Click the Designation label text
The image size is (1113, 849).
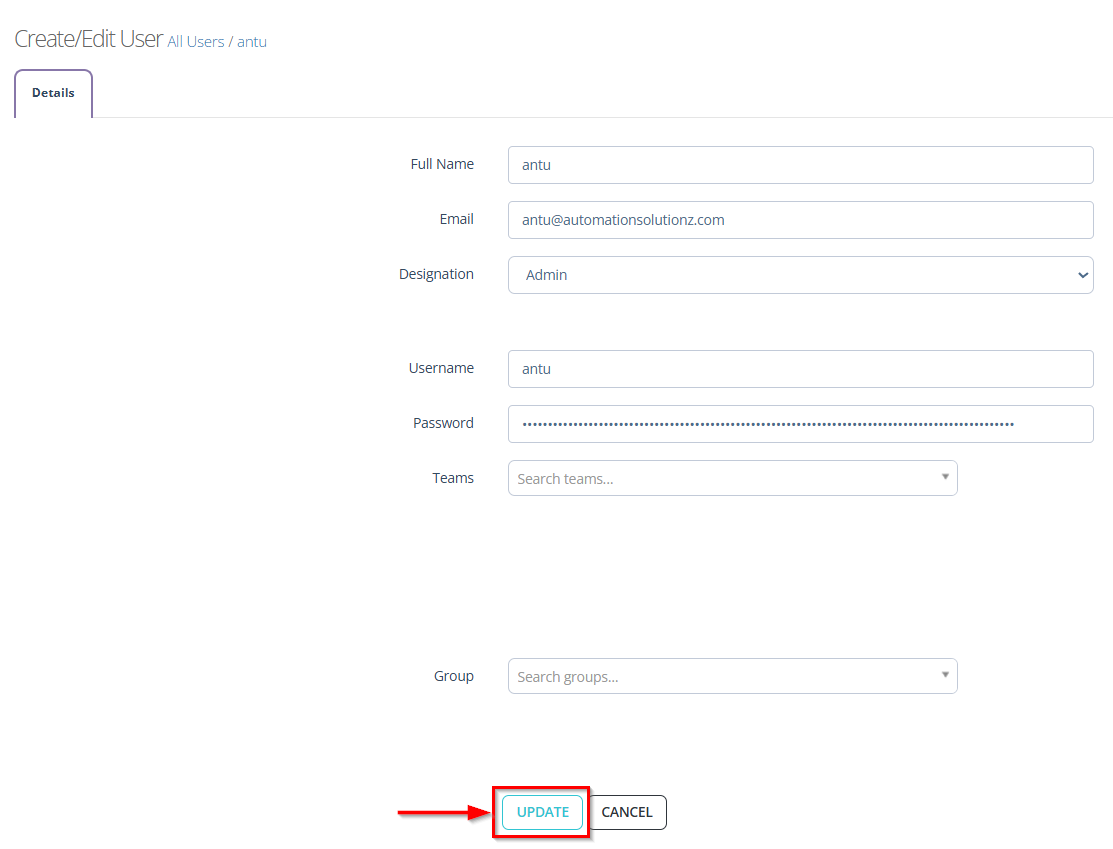pyautogui.click(x=436, y=274)
